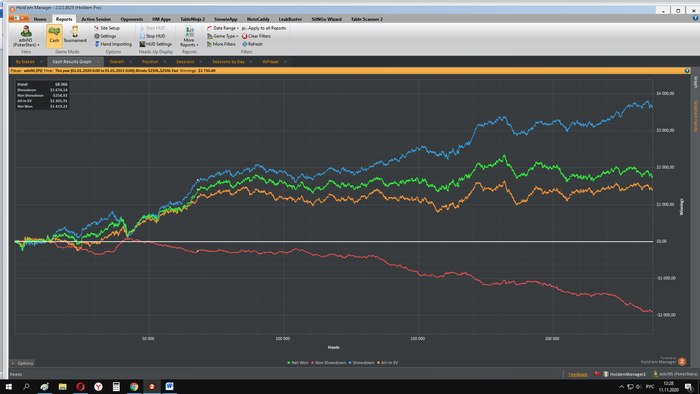
Task: Open Table Scanner 2 ribbon tab
Action: [367, 19]
